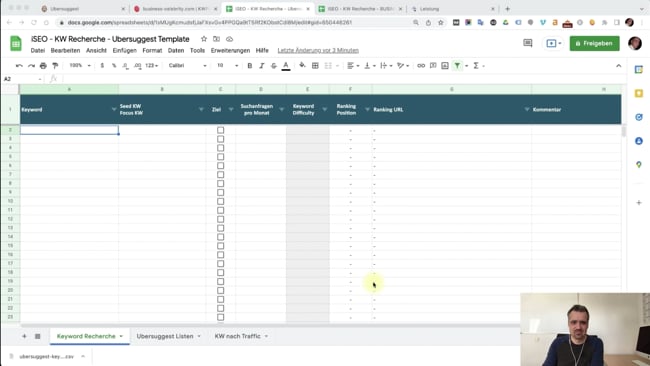View cloud save status icon
Viewport: 650px width, 366px height.
(x=229, y=39)
